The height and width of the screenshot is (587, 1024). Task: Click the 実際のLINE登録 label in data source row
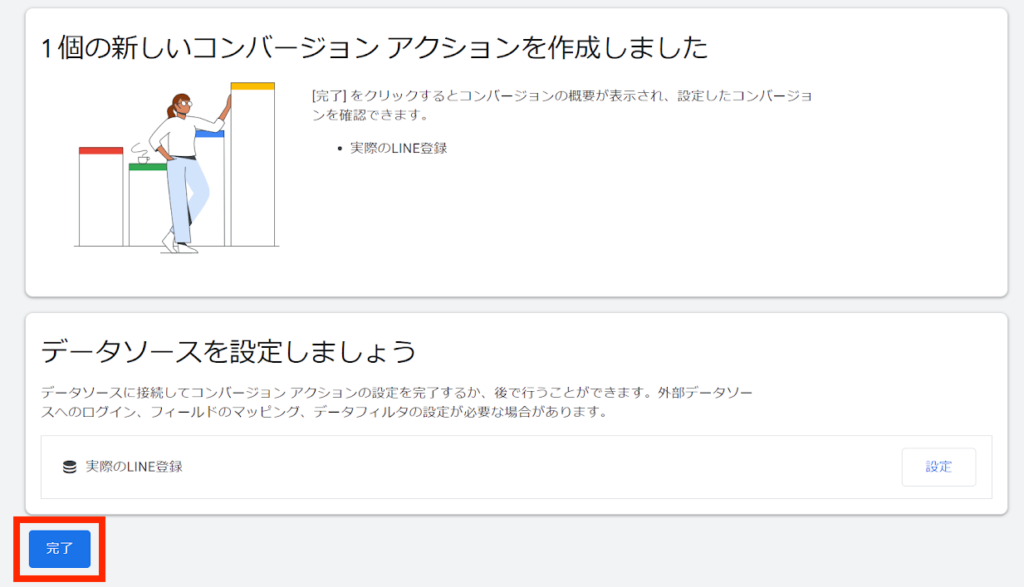[133, 467]
